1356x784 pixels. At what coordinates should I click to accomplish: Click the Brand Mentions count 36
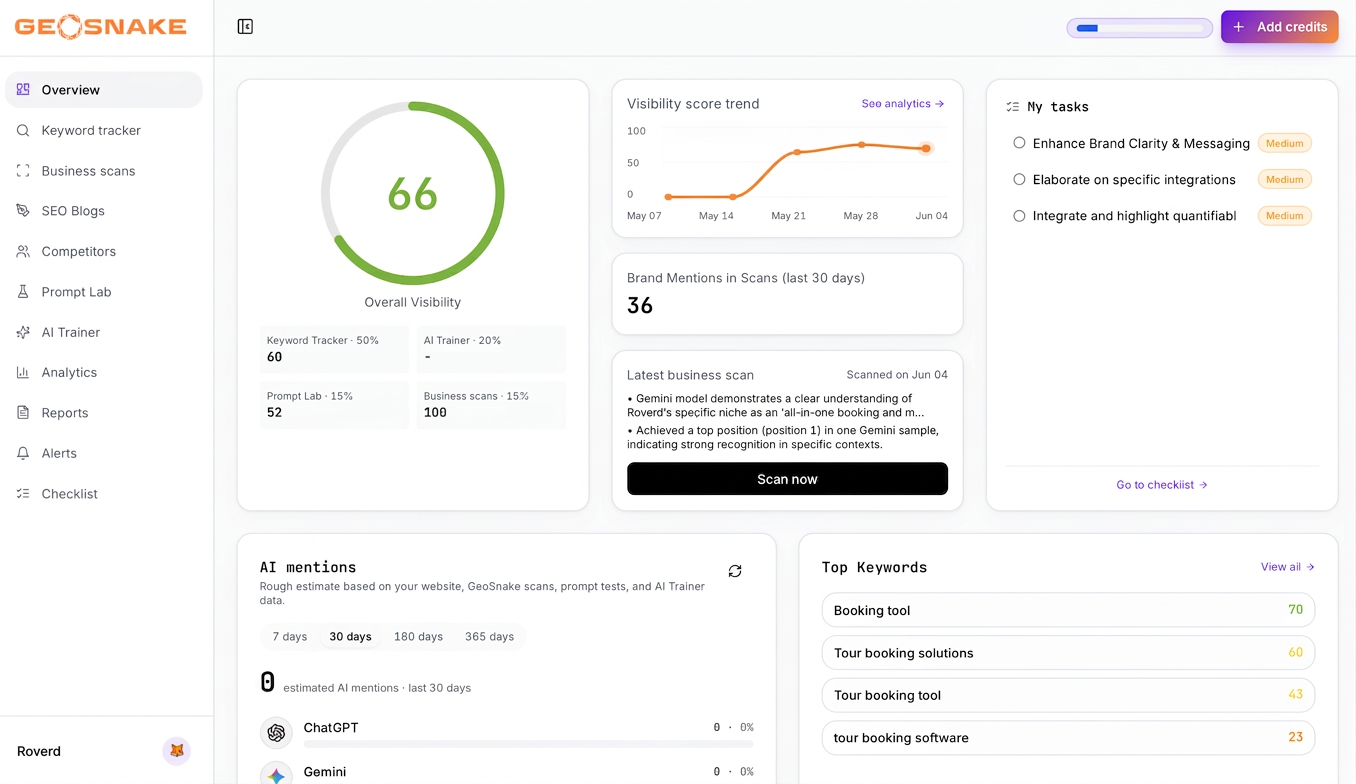pyautogui.click(x=640, y=306)
